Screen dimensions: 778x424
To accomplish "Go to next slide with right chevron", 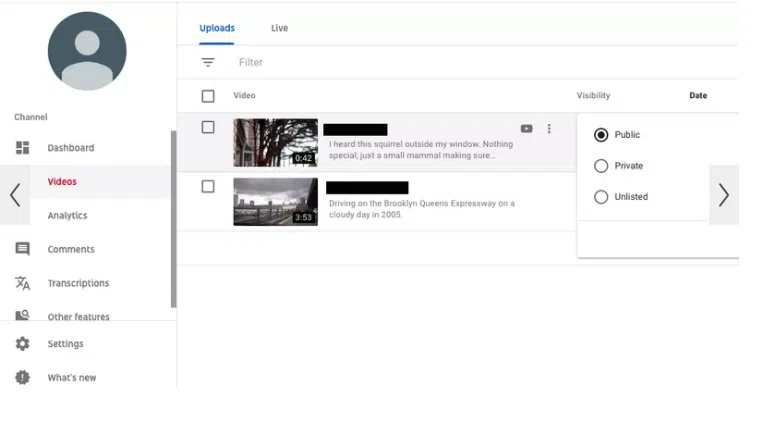I will (724, 195).
